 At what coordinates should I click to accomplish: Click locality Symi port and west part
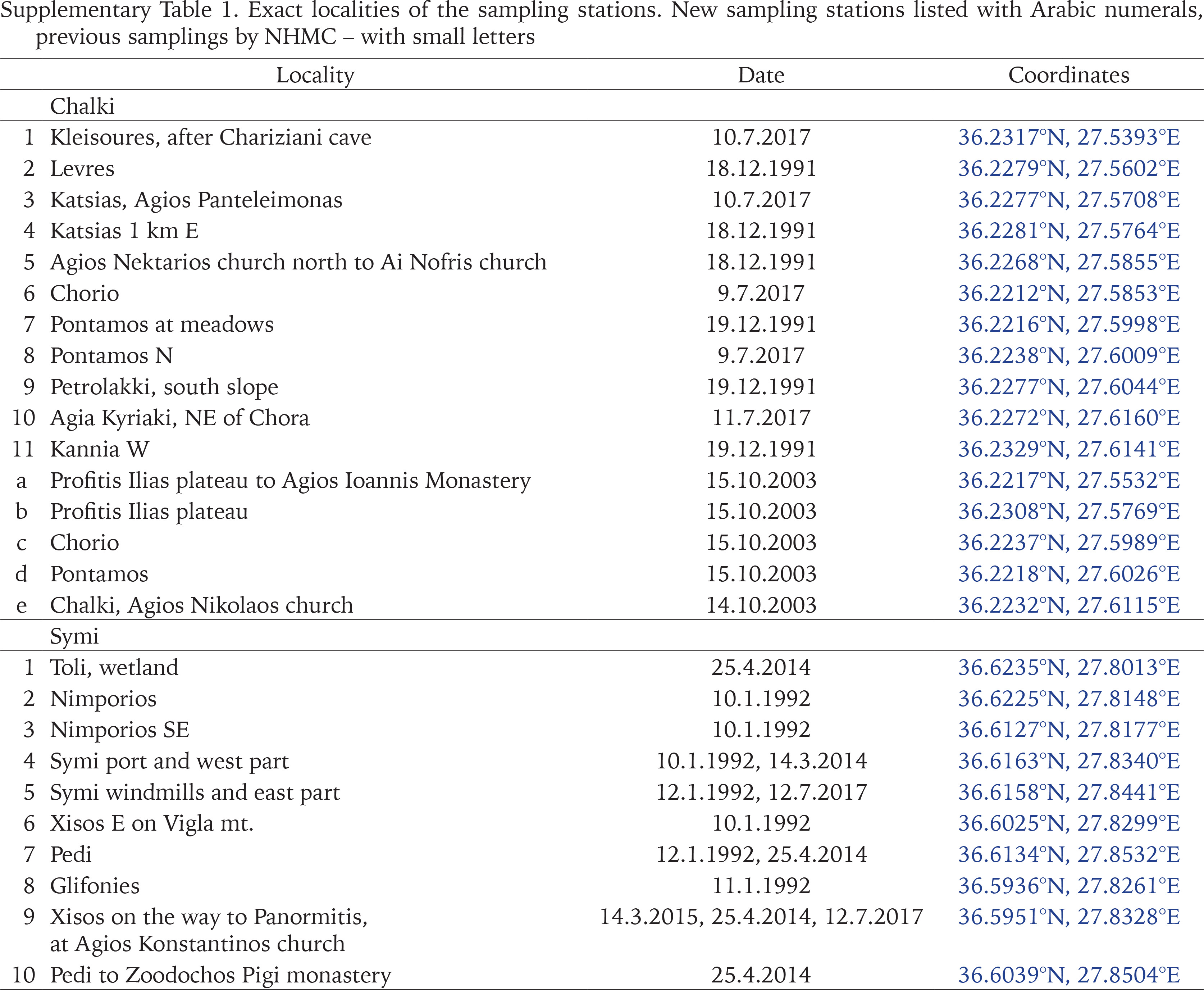click(169, 762)
